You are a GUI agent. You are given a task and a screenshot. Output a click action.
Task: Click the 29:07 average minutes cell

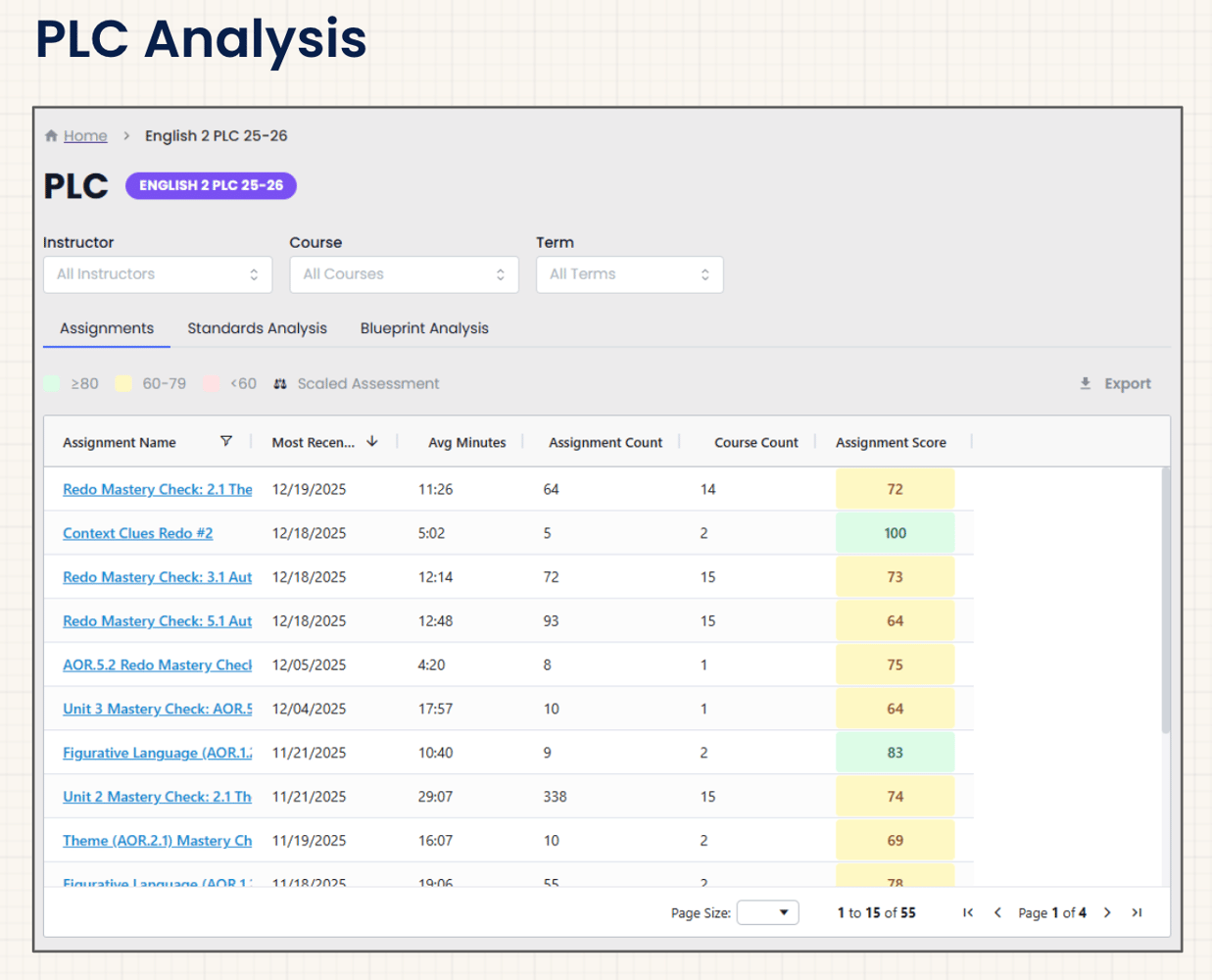[x=436, y=797]
